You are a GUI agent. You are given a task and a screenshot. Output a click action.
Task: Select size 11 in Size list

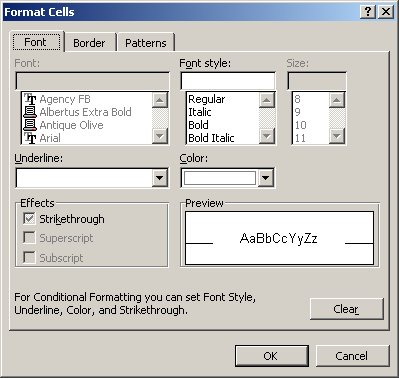[300, 138]
